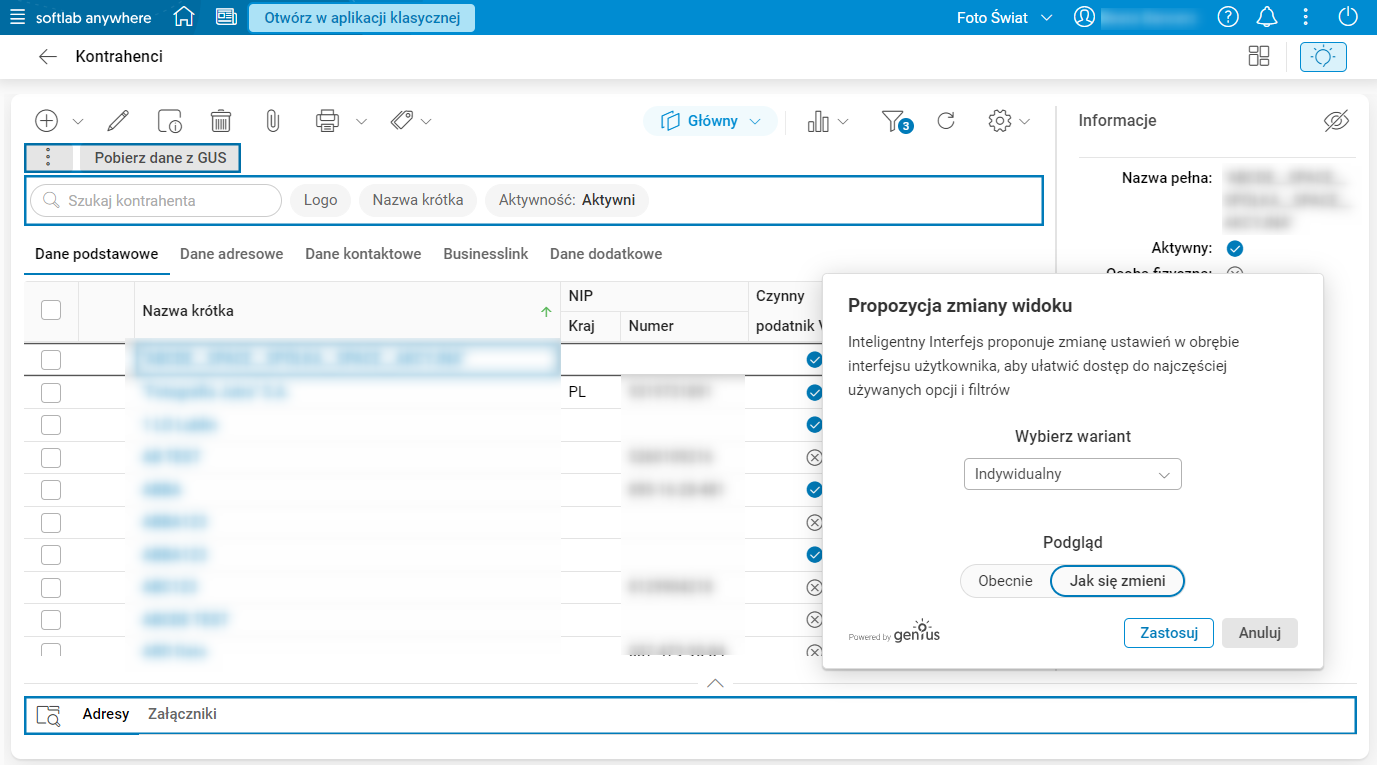The width and height of the screenshot is (1377, 765).
Task: Refresh the contractor list
Action: point(946,121)
